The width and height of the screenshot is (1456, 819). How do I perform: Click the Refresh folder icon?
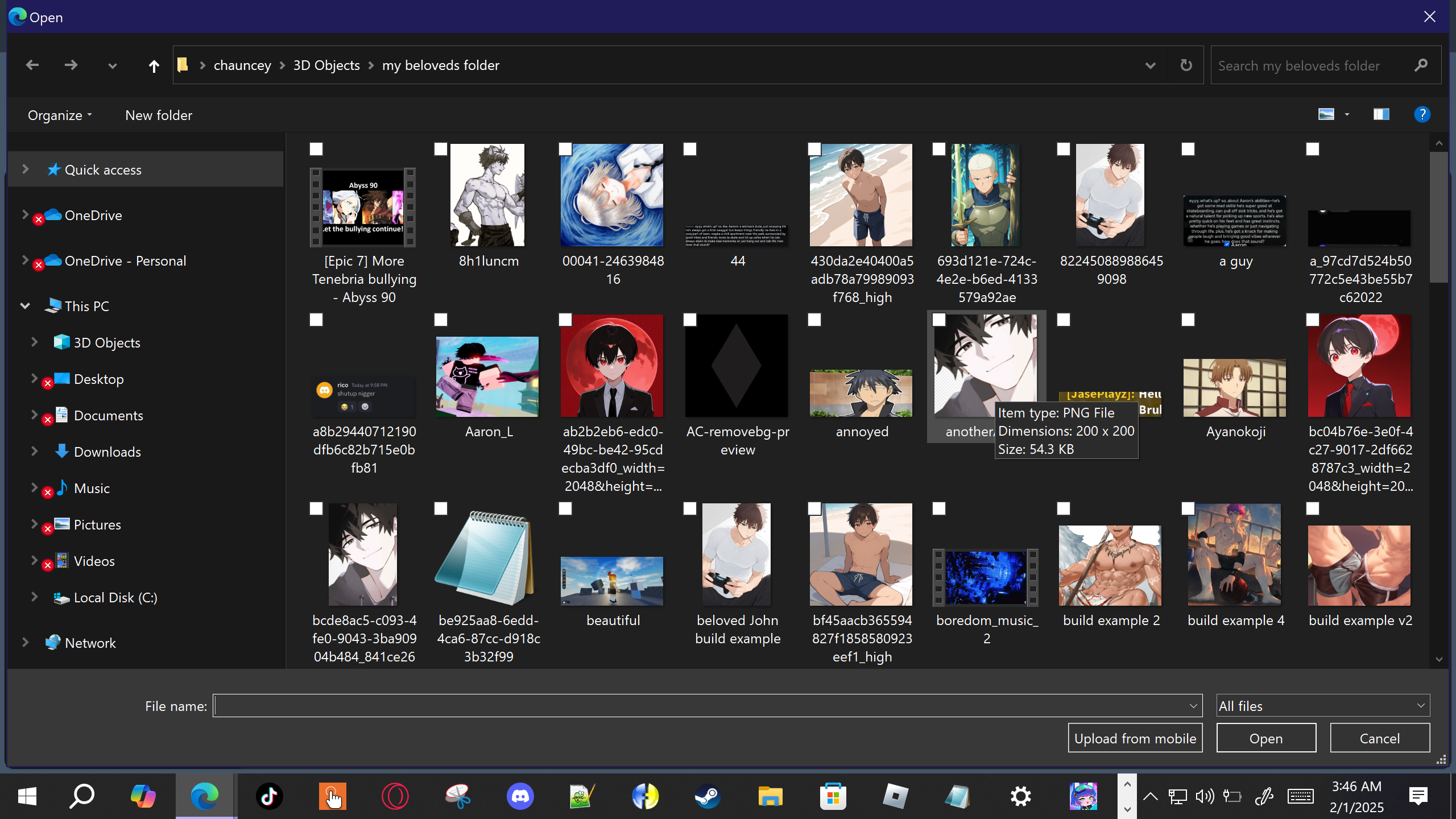pos(1186,65)
